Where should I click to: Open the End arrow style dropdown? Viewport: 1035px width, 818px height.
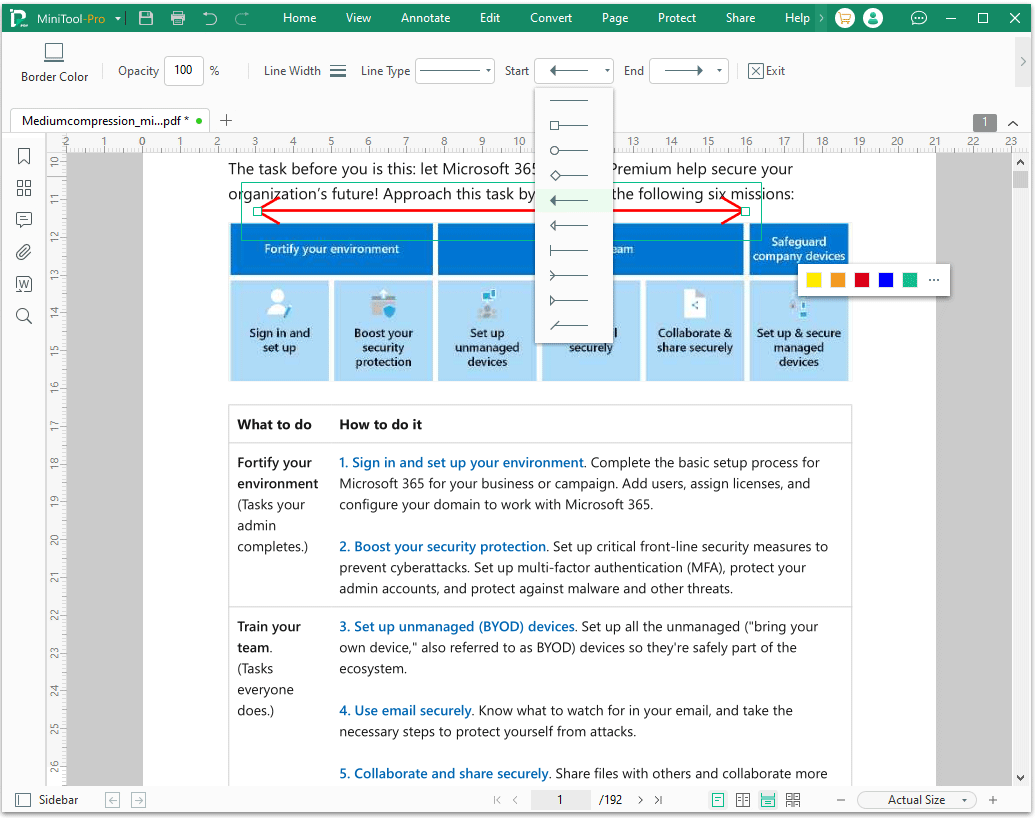pyautogui.click(x=689, y=70)
